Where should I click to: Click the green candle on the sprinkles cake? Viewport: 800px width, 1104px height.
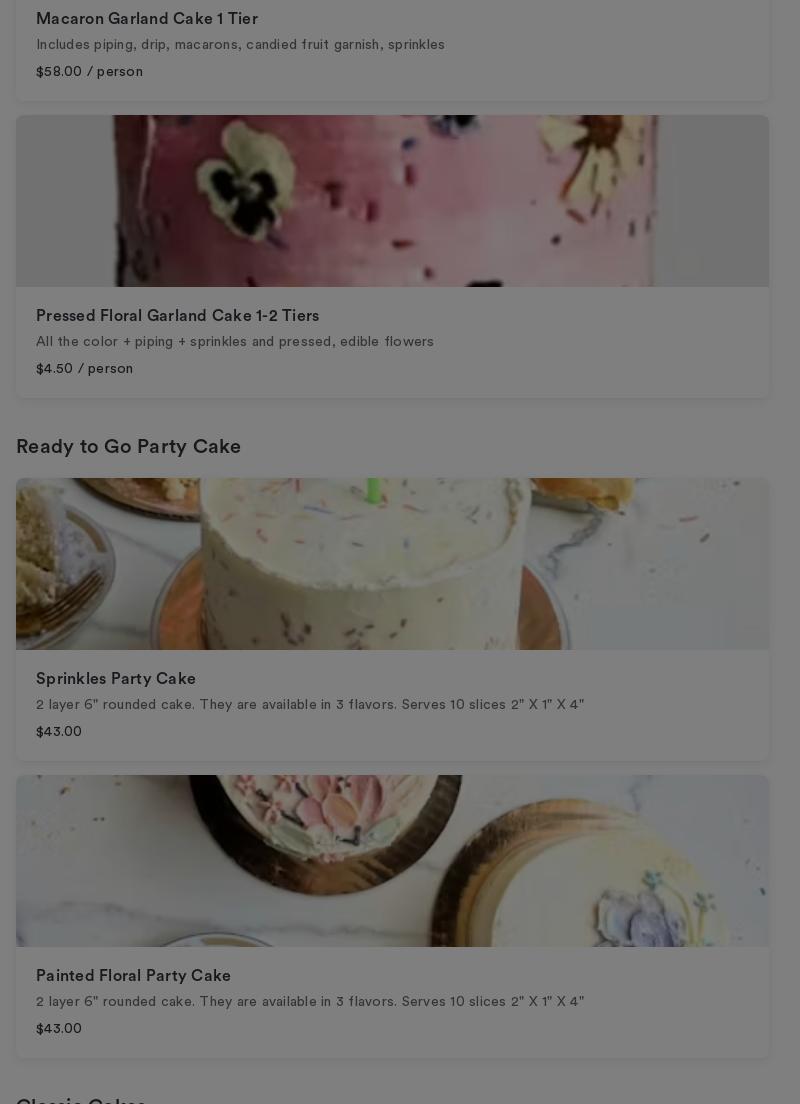pos(374,491)
